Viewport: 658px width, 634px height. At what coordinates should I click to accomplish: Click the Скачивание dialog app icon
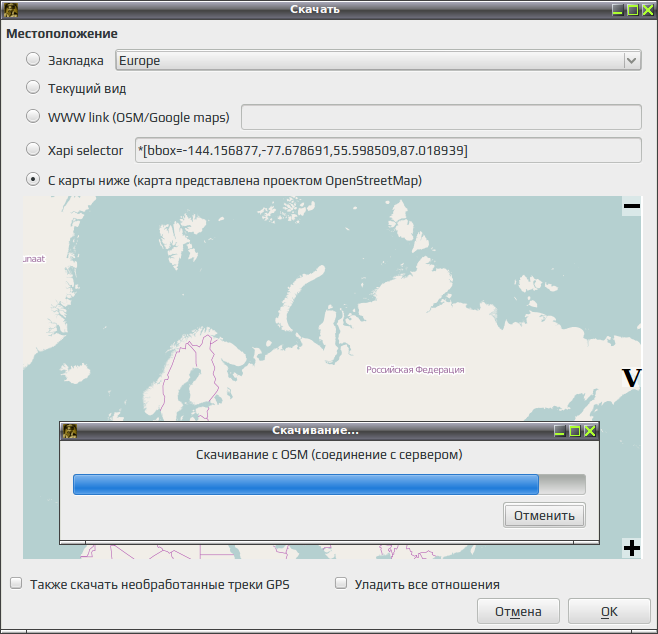tap(69, 431)
